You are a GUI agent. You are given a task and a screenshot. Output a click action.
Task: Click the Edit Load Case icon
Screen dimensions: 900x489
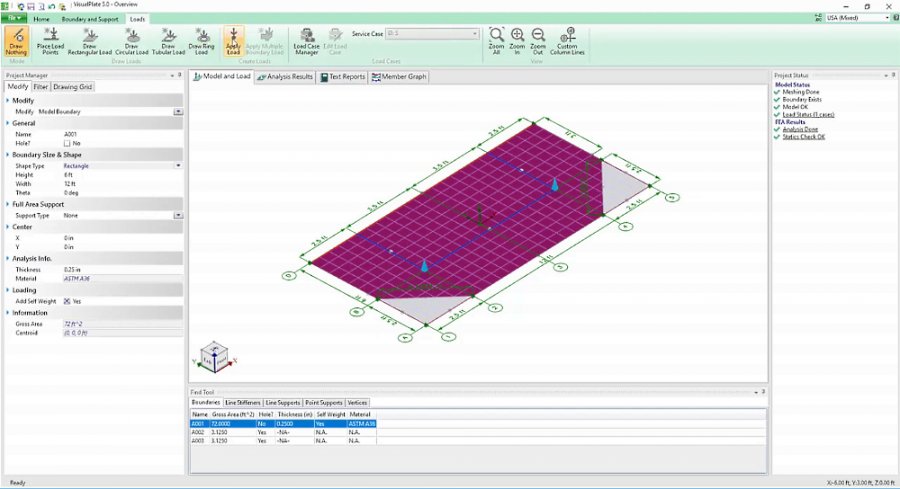click(x=335, y=41)
